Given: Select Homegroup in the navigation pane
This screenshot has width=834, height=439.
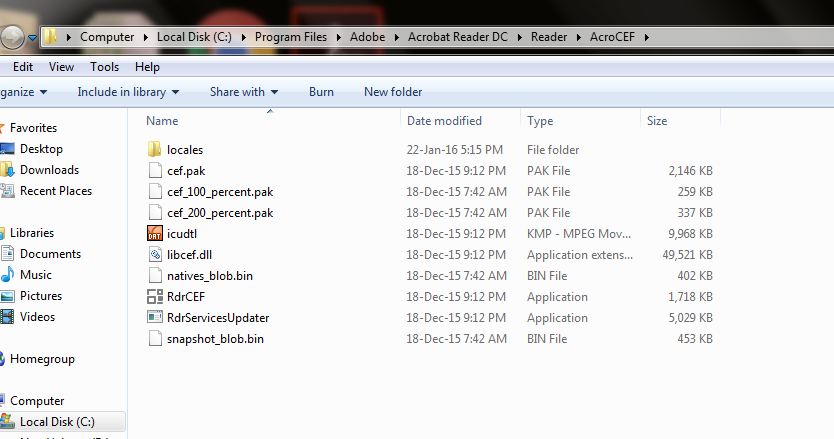Looking at the screenshot, I should click(x=42, y=359).
